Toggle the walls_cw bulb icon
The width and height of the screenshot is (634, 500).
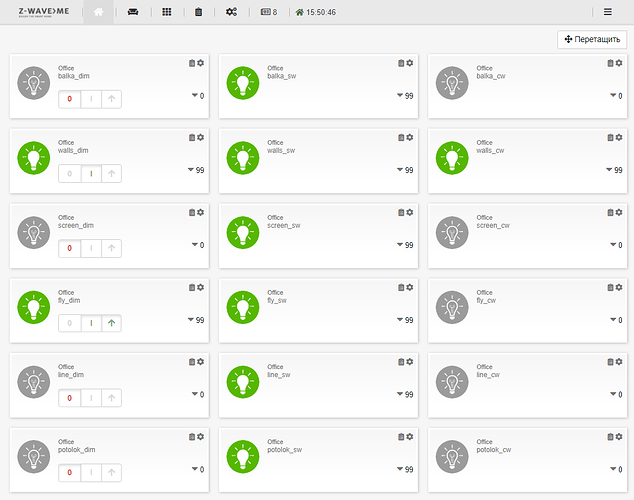coord(452,158)
